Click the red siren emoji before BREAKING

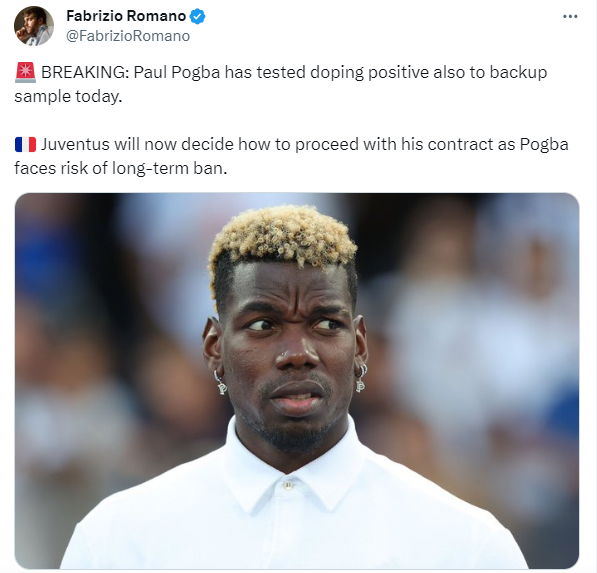25,72
